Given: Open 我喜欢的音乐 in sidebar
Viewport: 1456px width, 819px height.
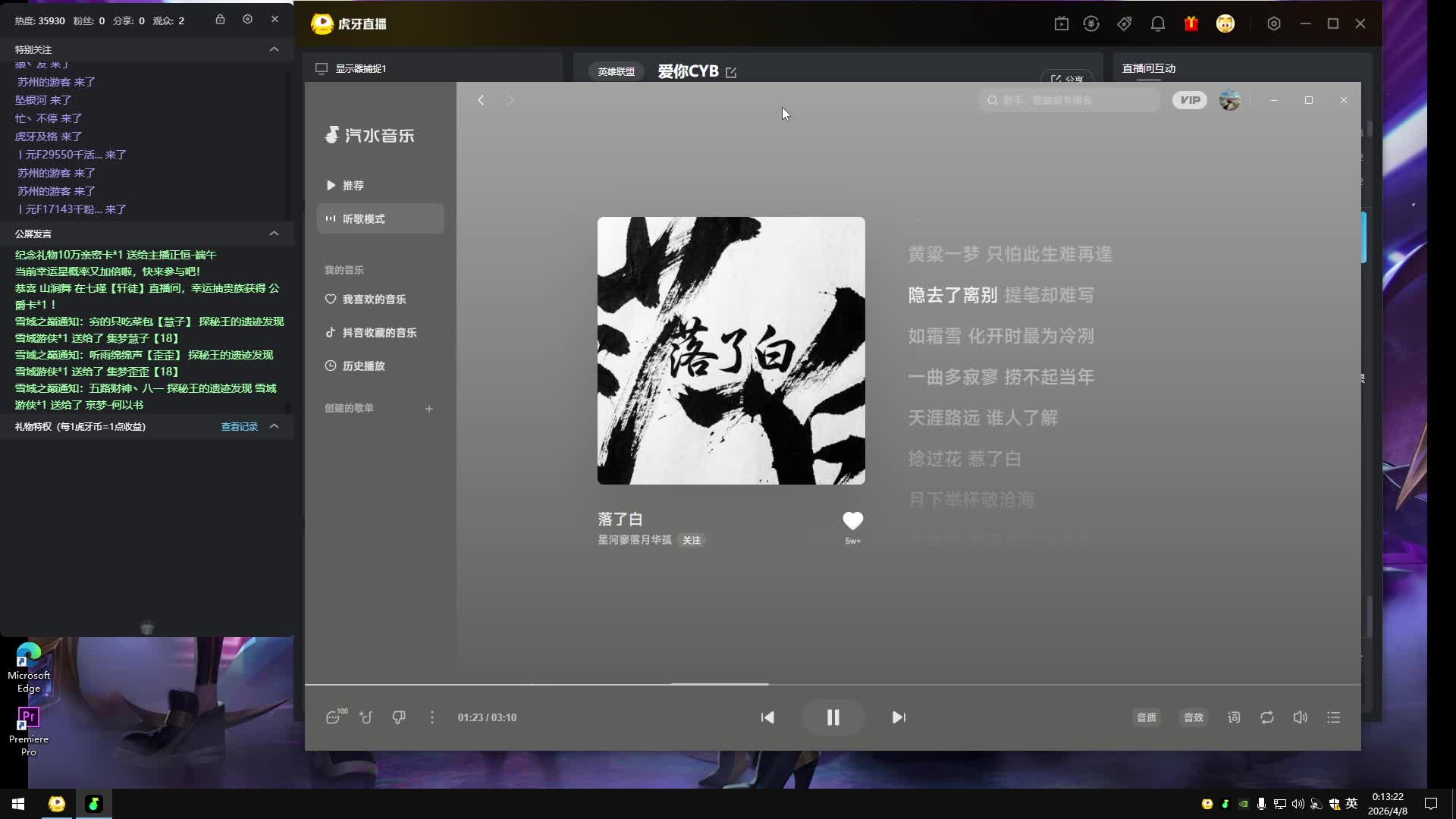Looking at the screenshot, I should 374,300.
